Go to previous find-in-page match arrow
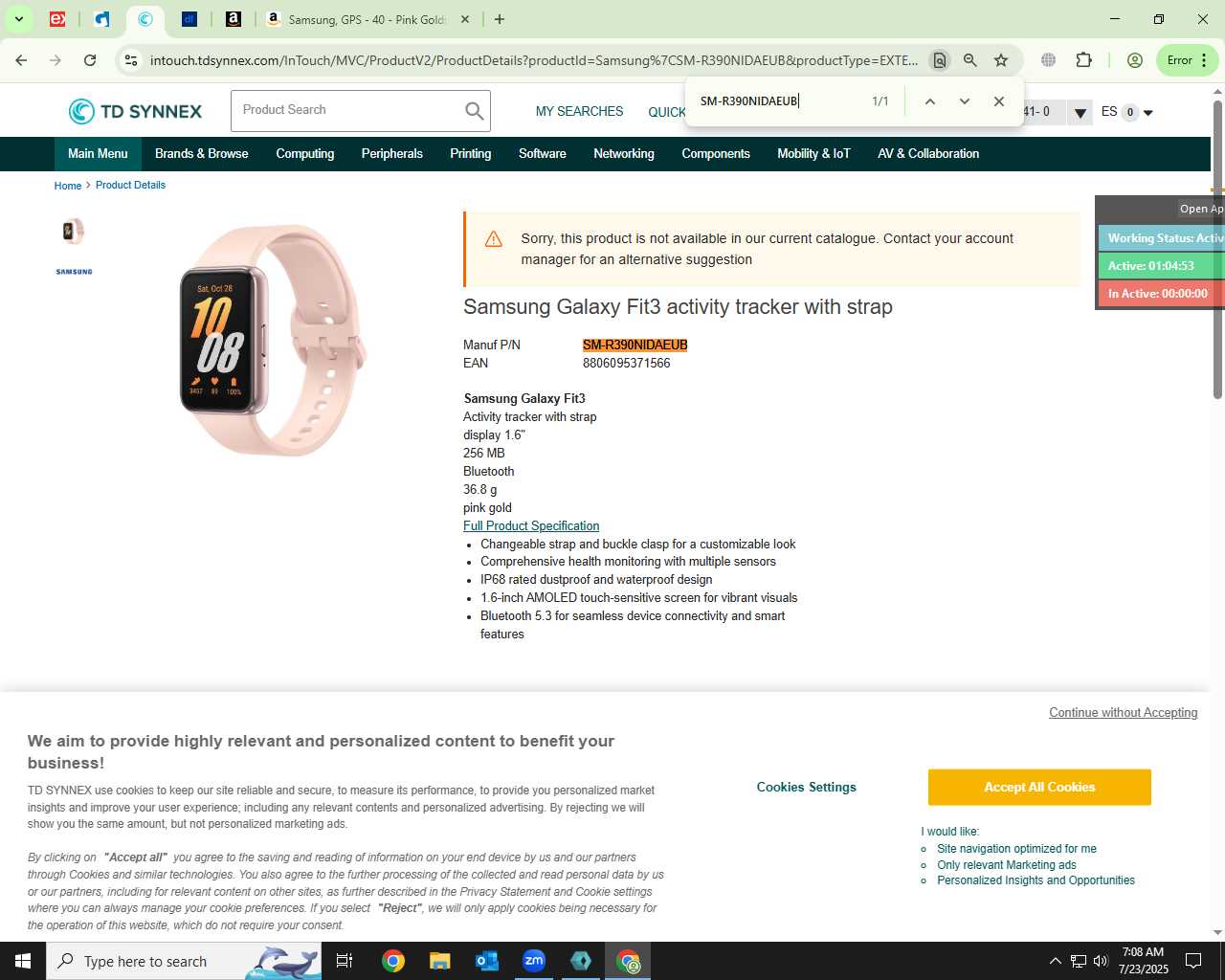Screen dimensions: 1225x980 click(929, 101)
